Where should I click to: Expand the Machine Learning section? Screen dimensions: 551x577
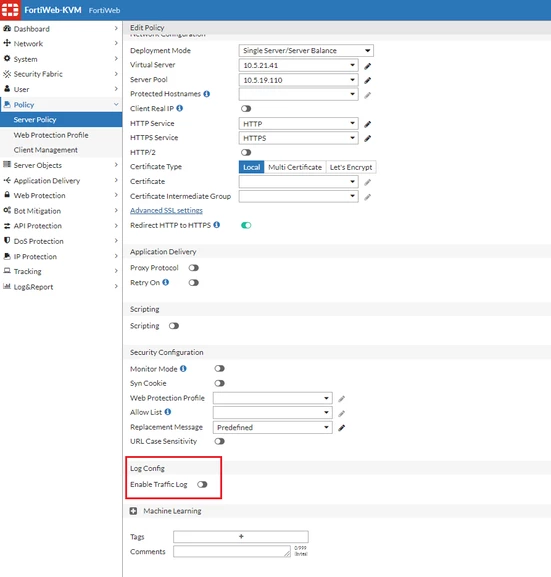click(133, 511)
